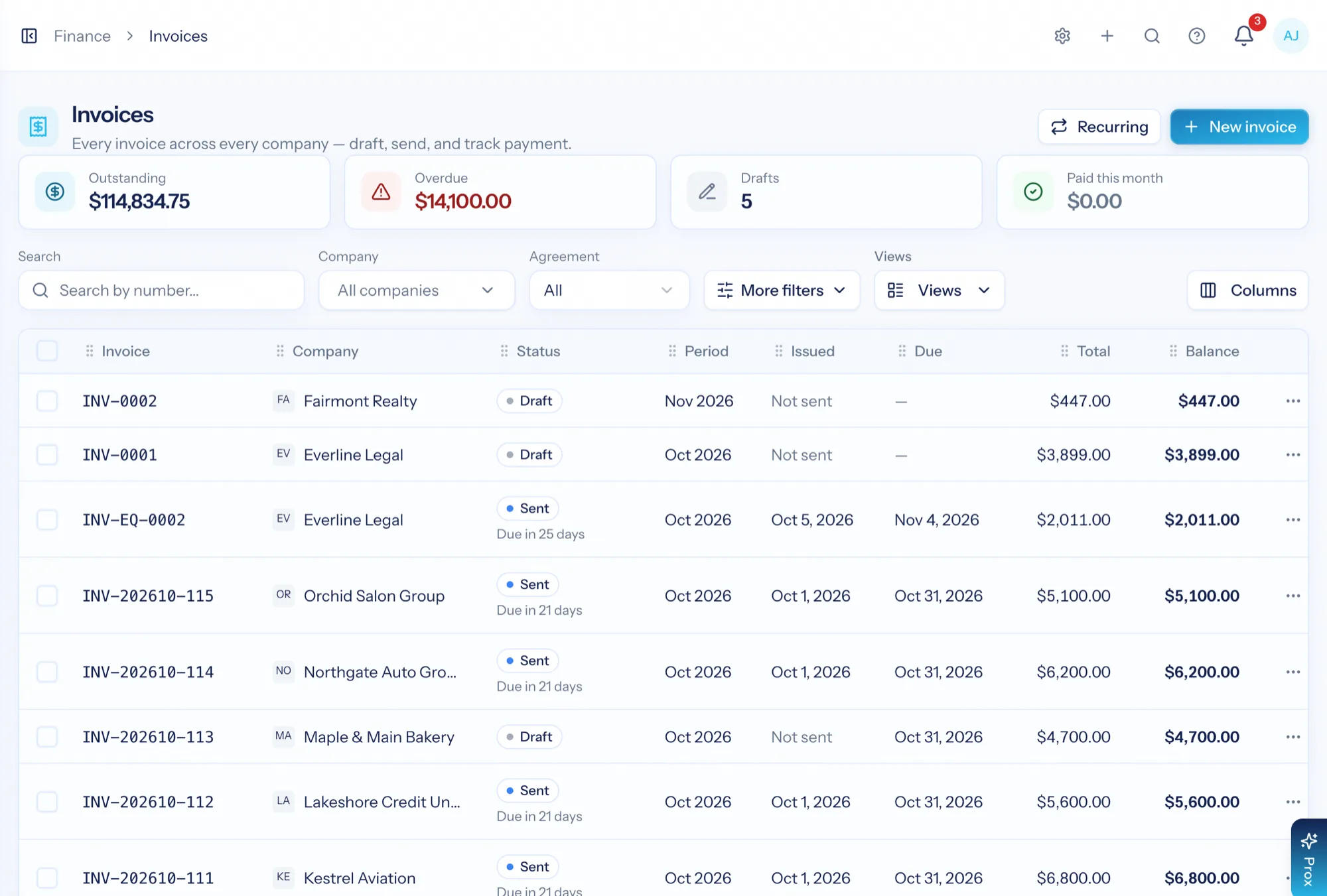Click the Recurring button

[x=1099, y=127]
